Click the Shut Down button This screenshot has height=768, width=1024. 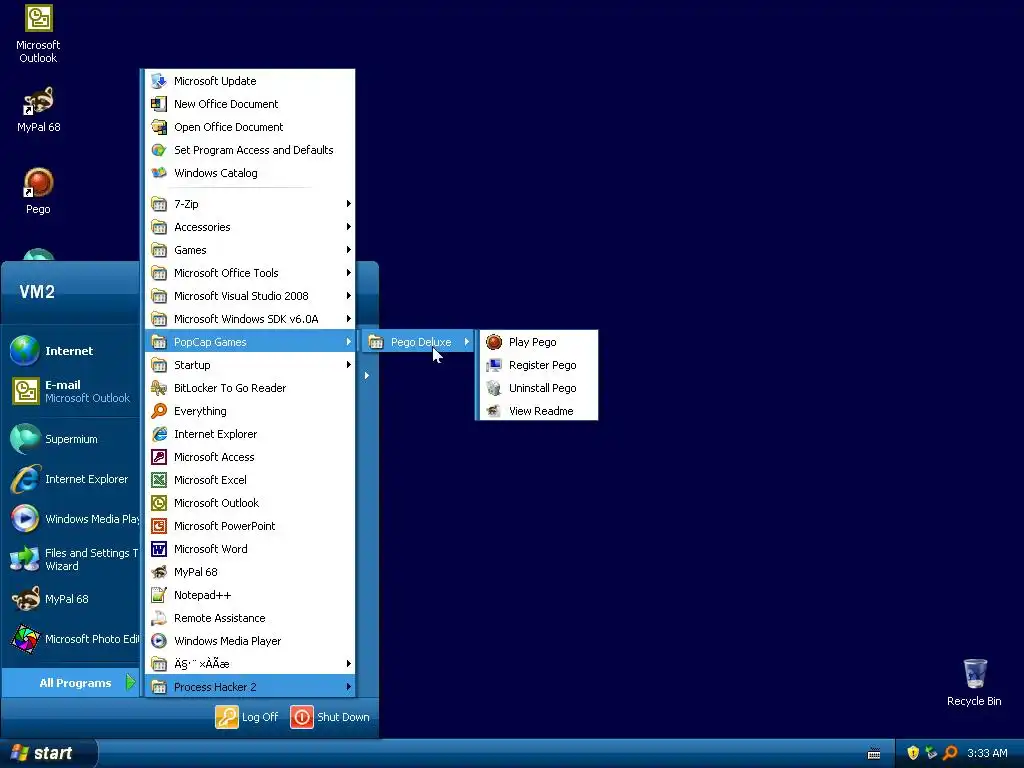pos(330,717)
